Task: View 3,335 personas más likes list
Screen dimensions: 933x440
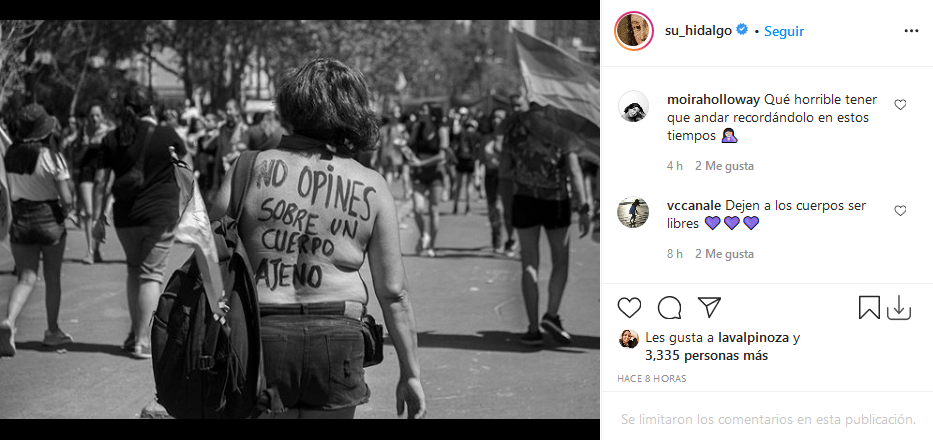Action: 706,356
